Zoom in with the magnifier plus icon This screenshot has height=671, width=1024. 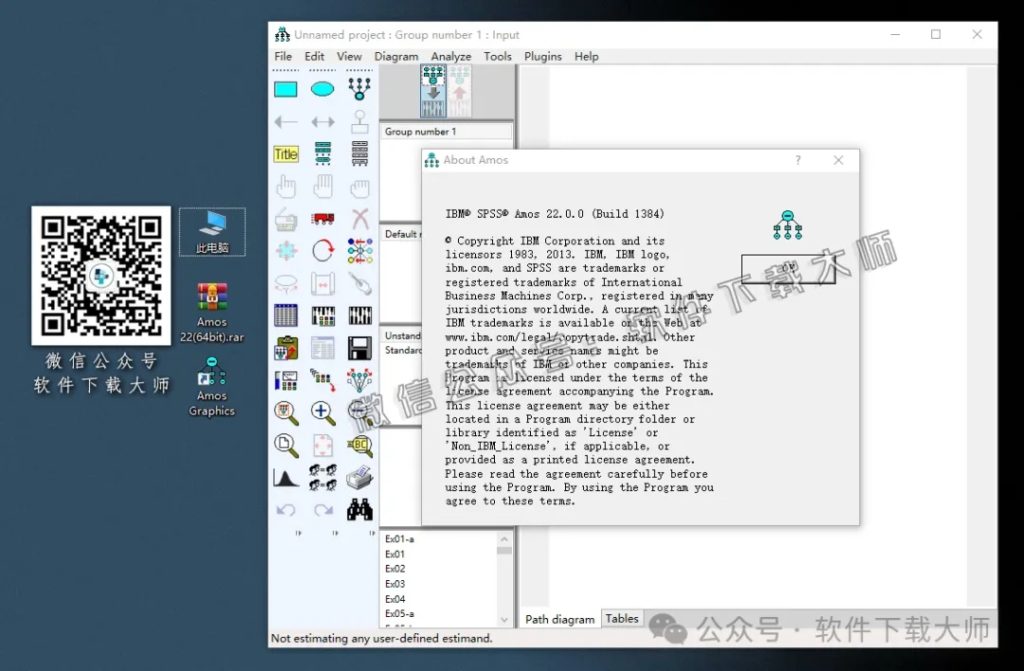(322, 411)
